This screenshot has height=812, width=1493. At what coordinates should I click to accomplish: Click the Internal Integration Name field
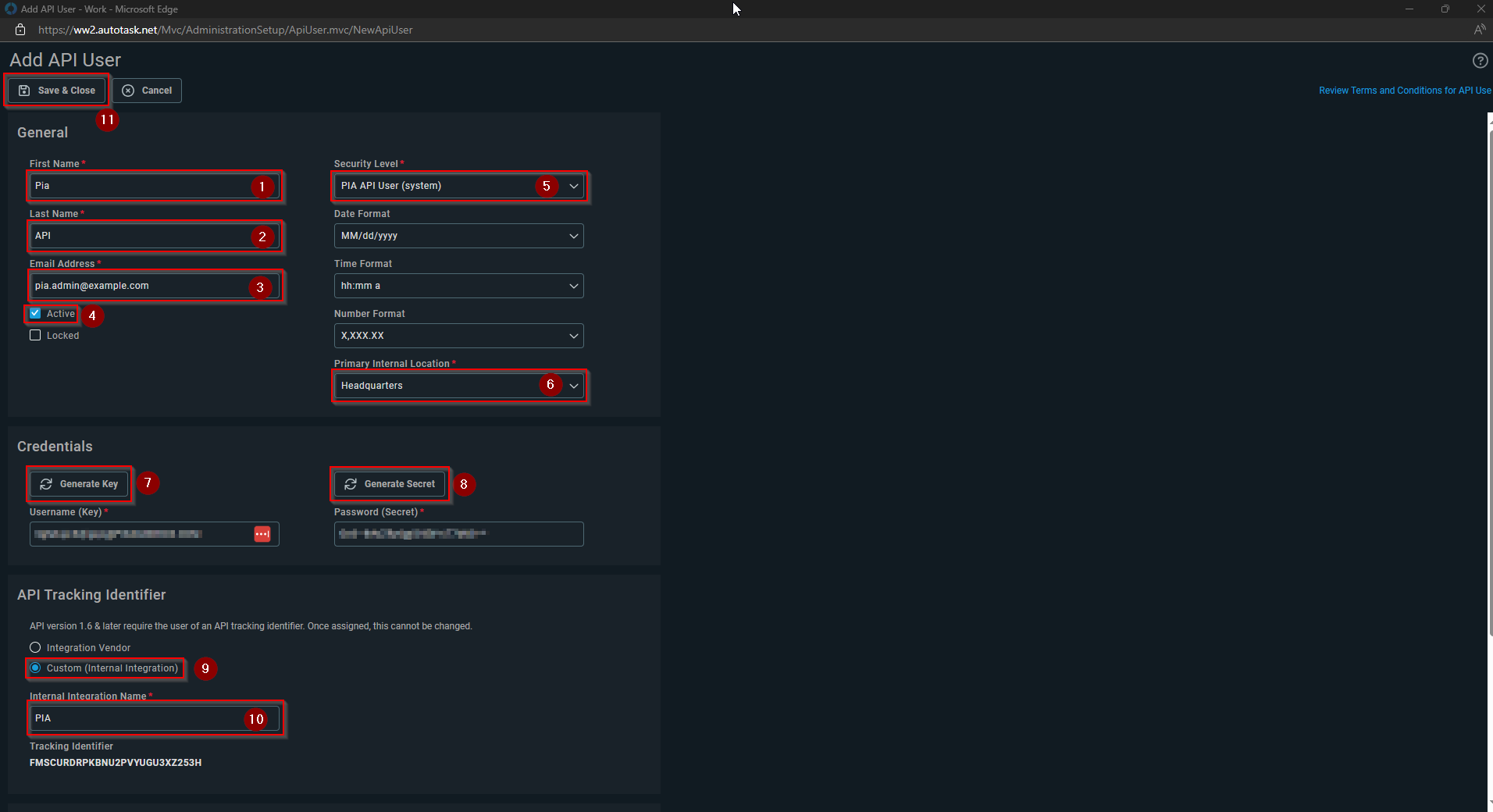(155, 718)
